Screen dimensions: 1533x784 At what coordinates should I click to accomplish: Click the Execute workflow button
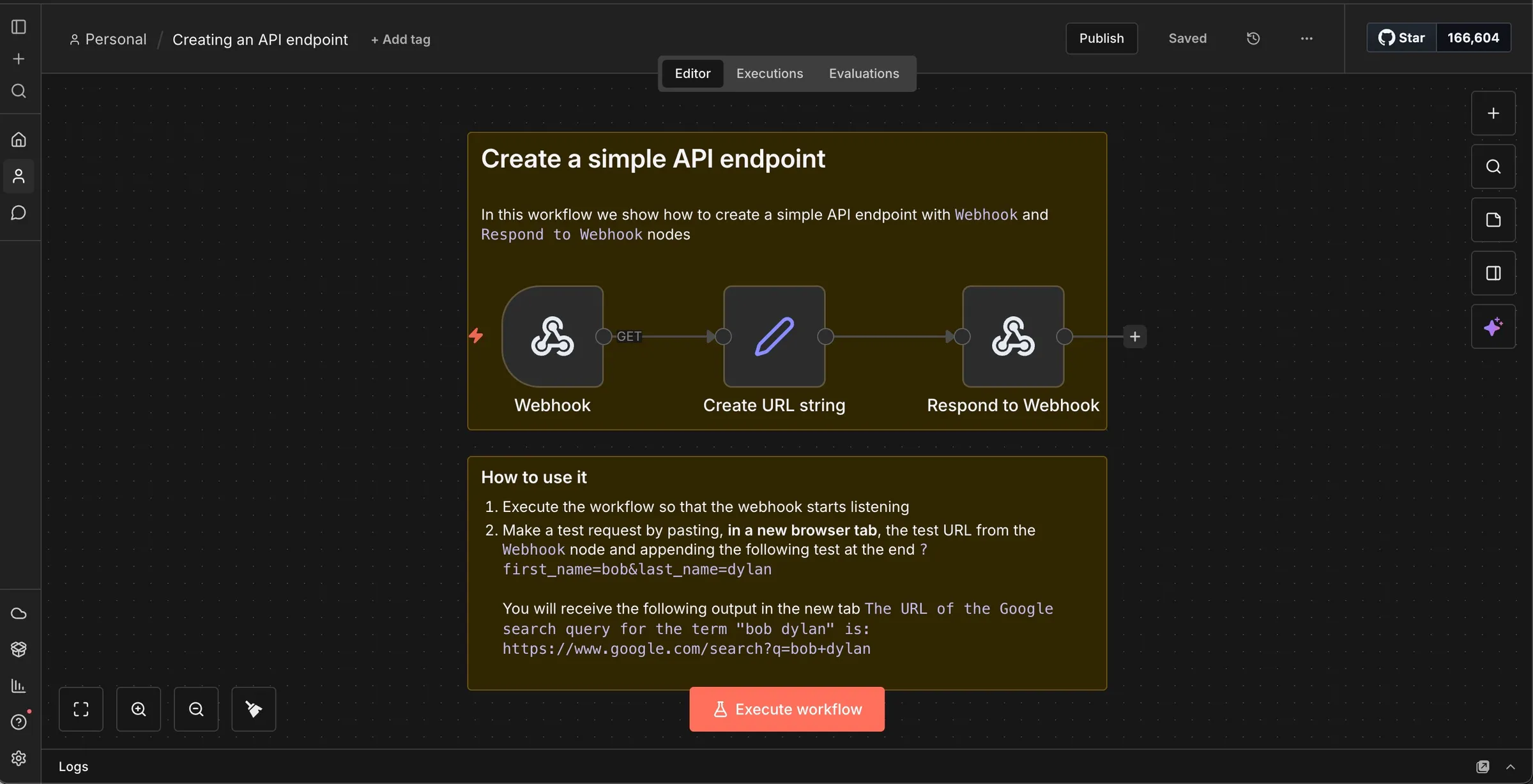pyautogui.click(x=787, y=709)
